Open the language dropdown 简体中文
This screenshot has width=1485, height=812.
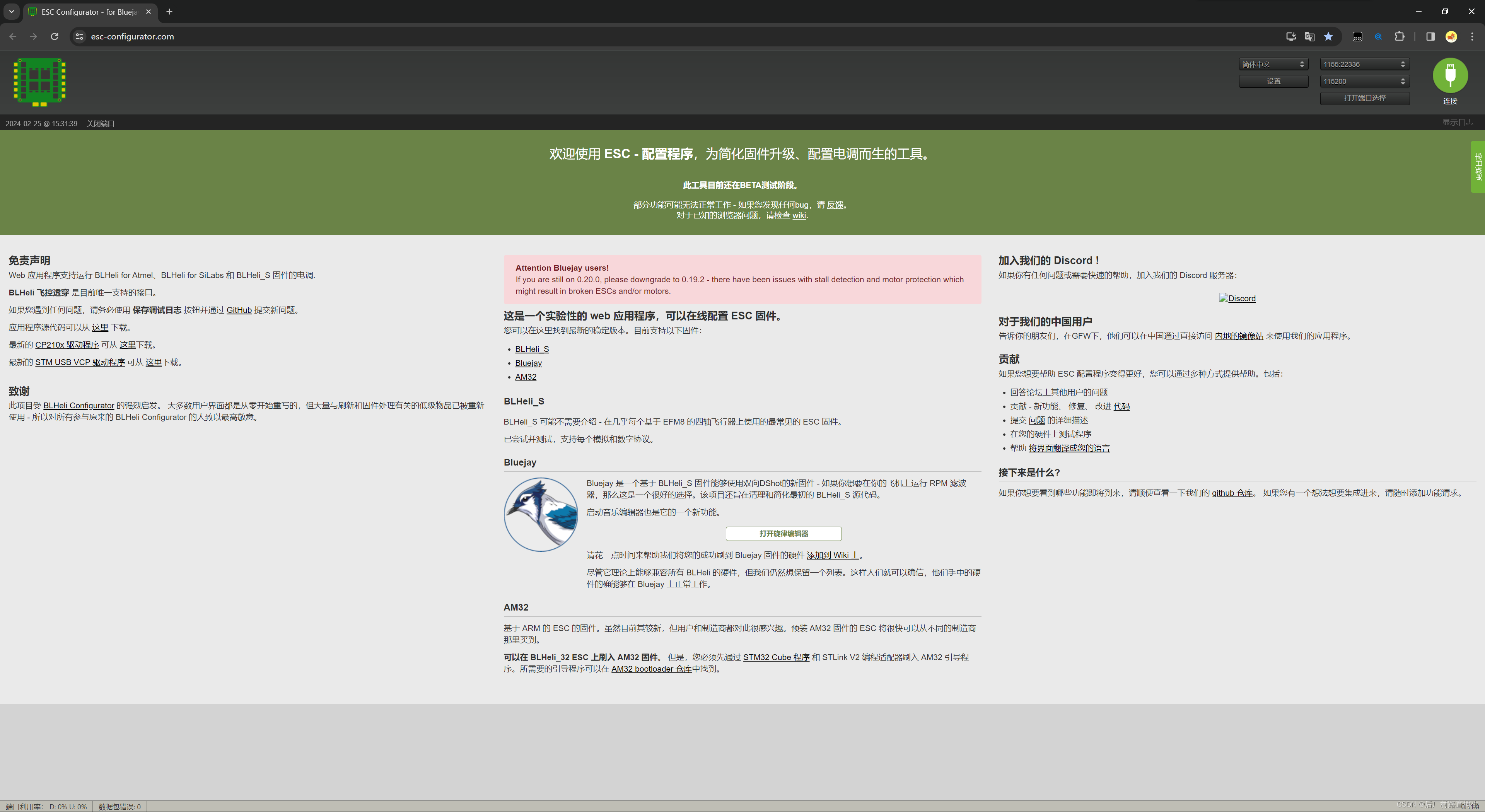pos(1273,64)
